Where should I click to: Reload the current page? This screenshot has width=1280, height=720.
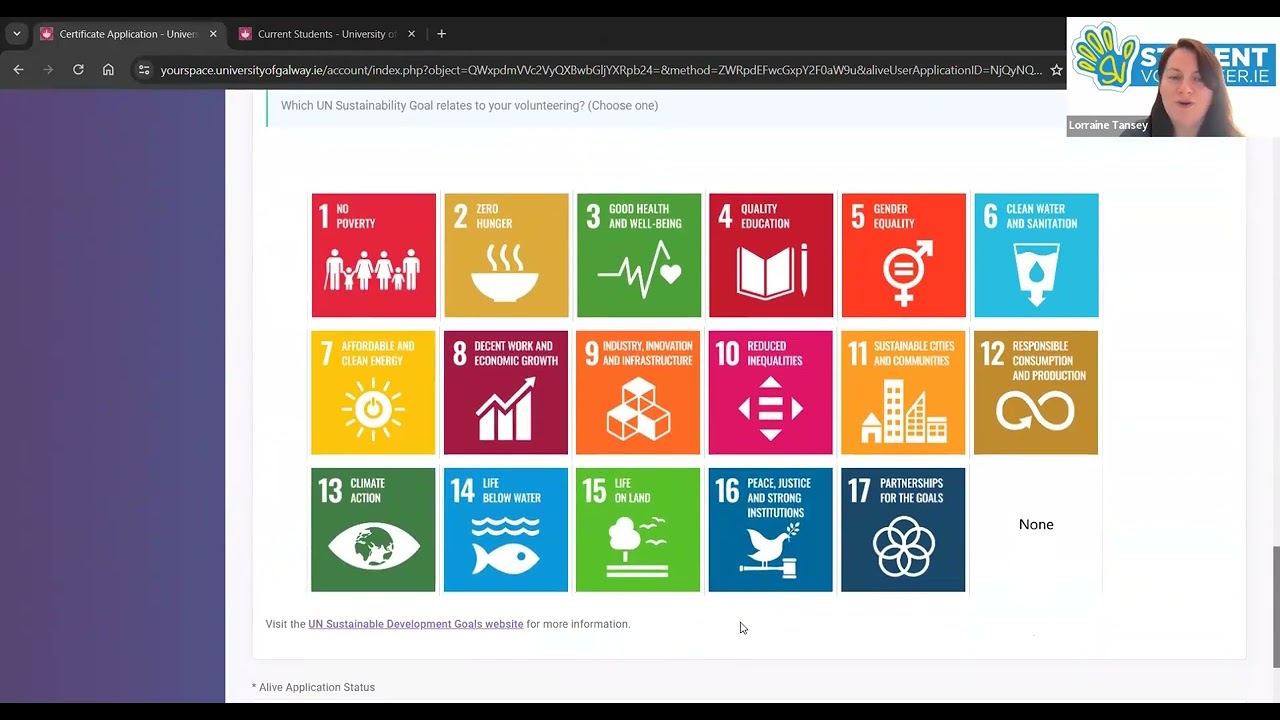coord(78,70)
